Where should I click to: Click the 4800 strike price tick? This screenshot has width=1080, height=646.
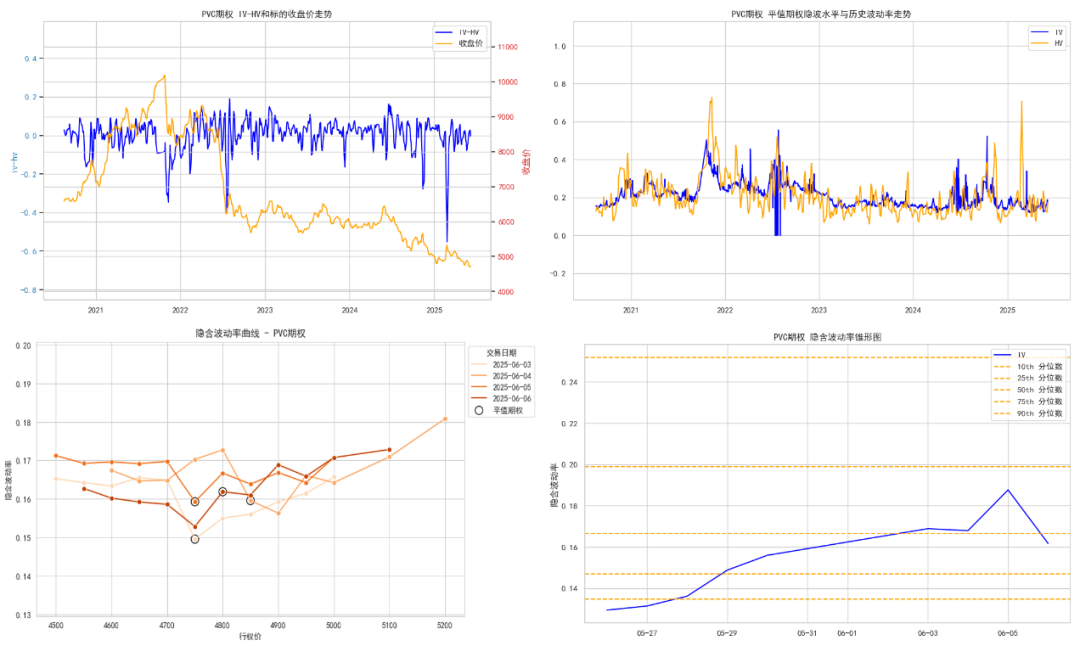tap(222, 625)
